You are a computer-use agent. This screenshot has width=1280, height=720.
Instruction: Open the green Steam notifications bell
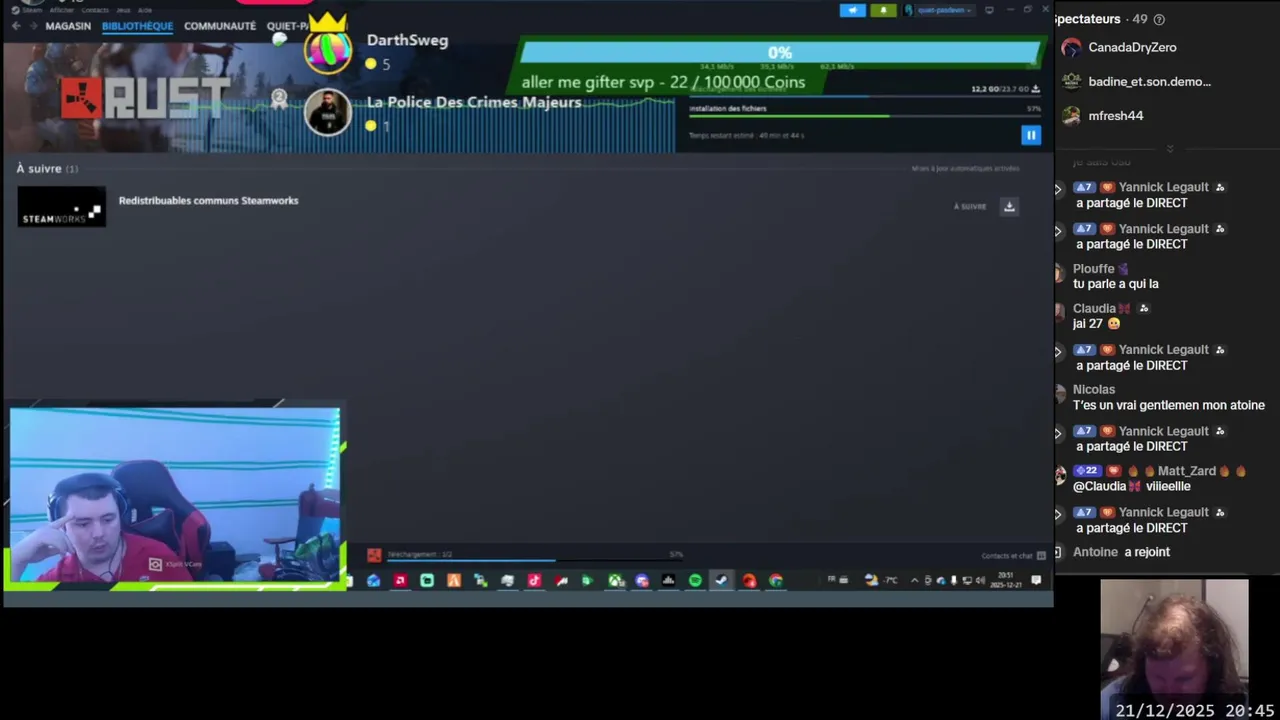point(883,10)
